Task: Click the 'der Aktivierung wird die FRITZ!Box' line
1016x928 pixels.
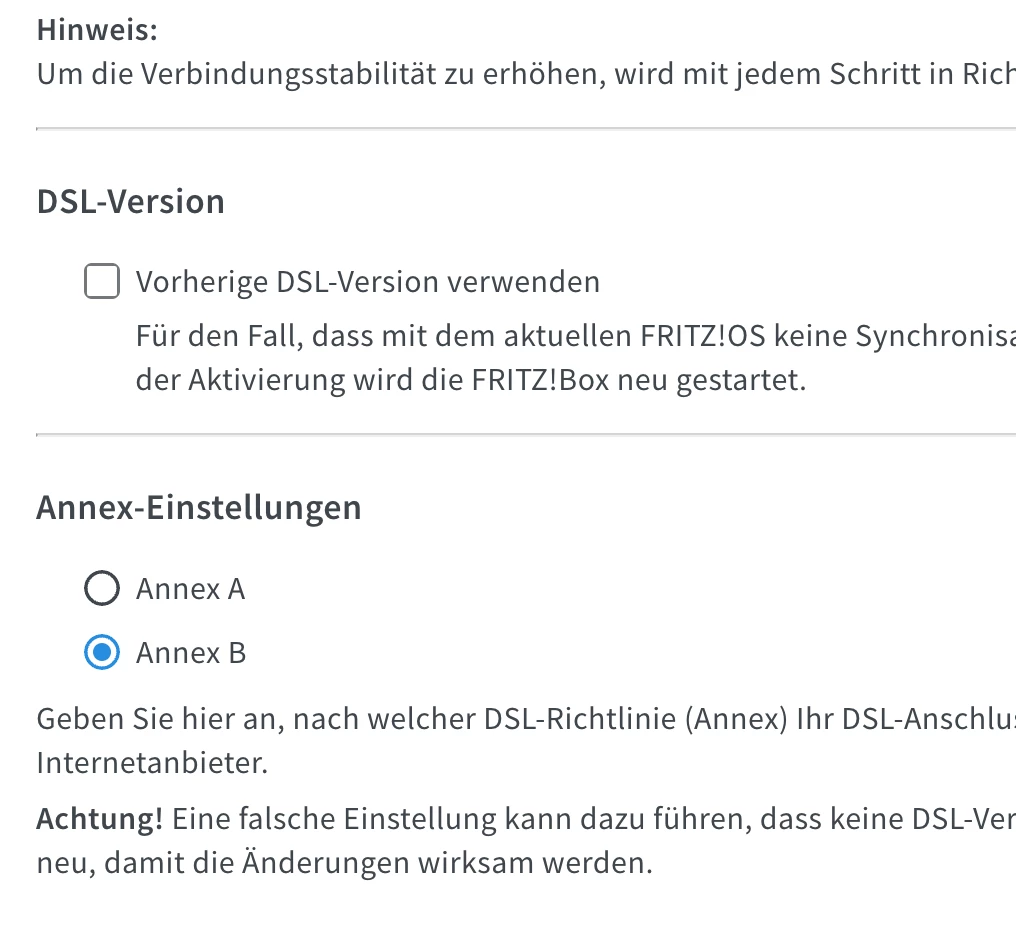Action: tap(470, 382)
